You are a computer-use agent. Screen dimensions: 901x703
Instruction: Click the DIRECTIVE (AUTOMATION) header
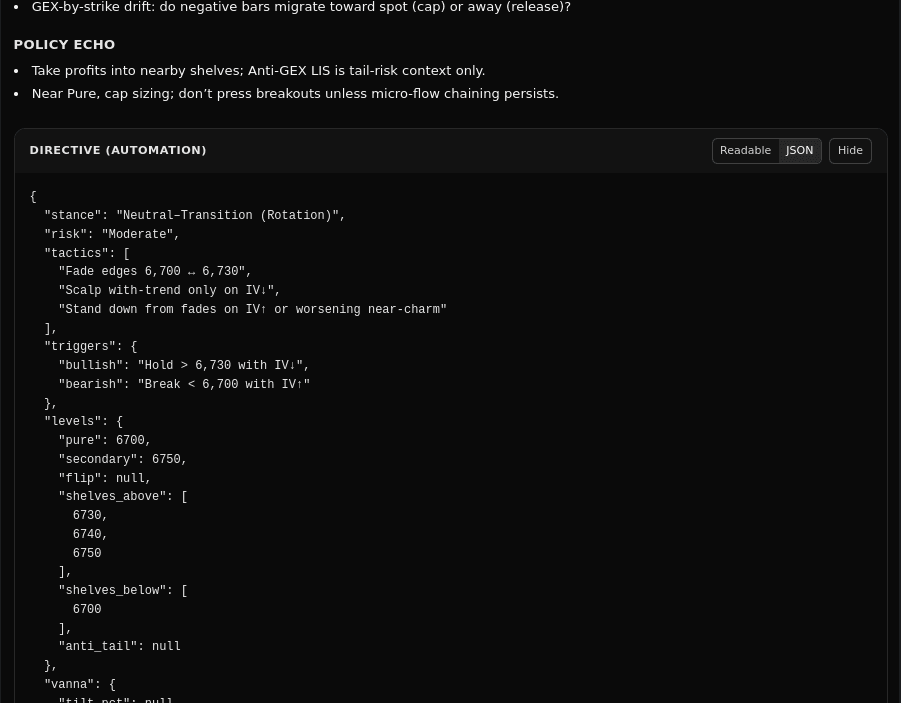point(117,150)
